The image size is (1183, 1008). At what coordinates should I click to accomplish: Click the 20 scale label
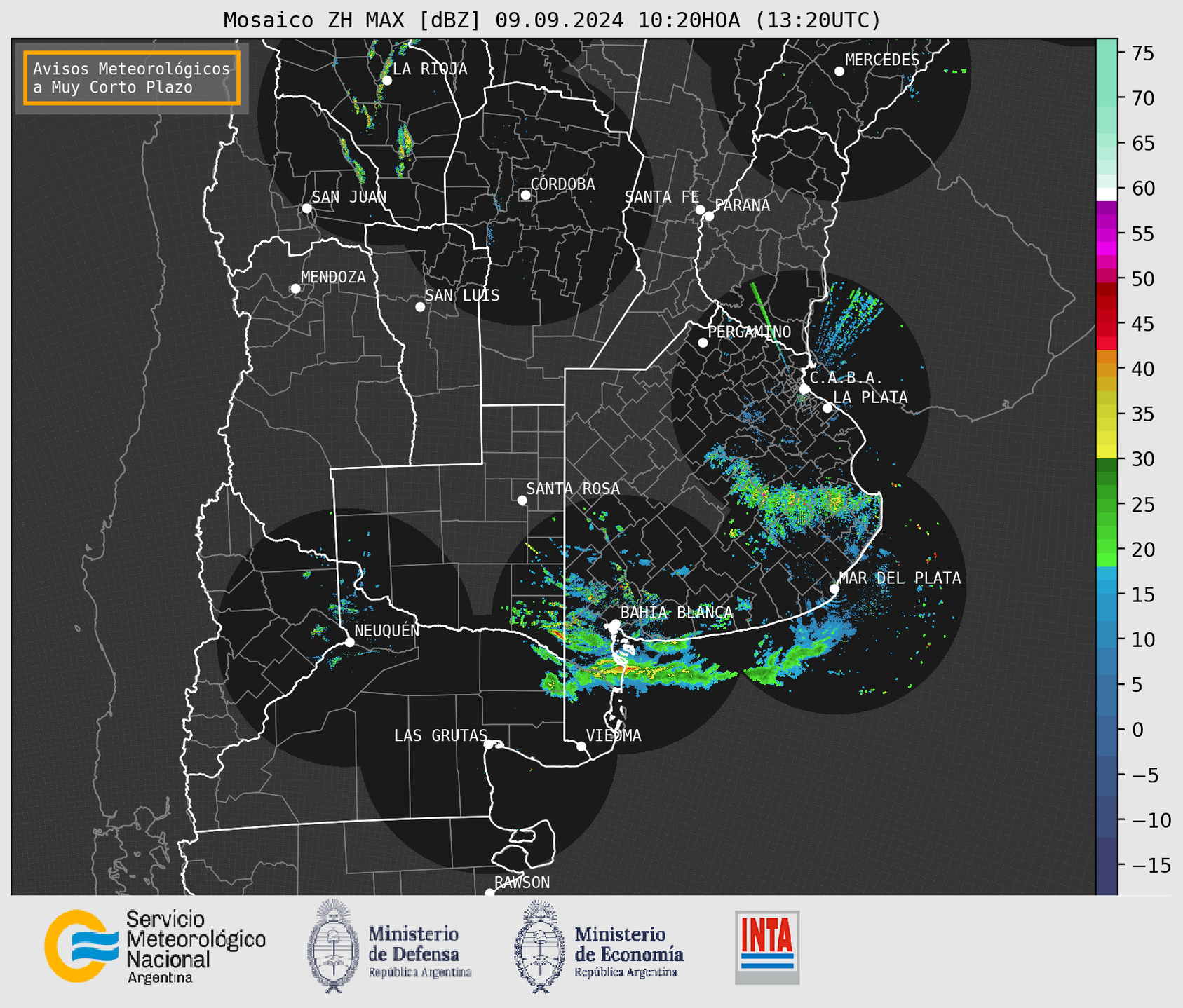point(1143,550)
